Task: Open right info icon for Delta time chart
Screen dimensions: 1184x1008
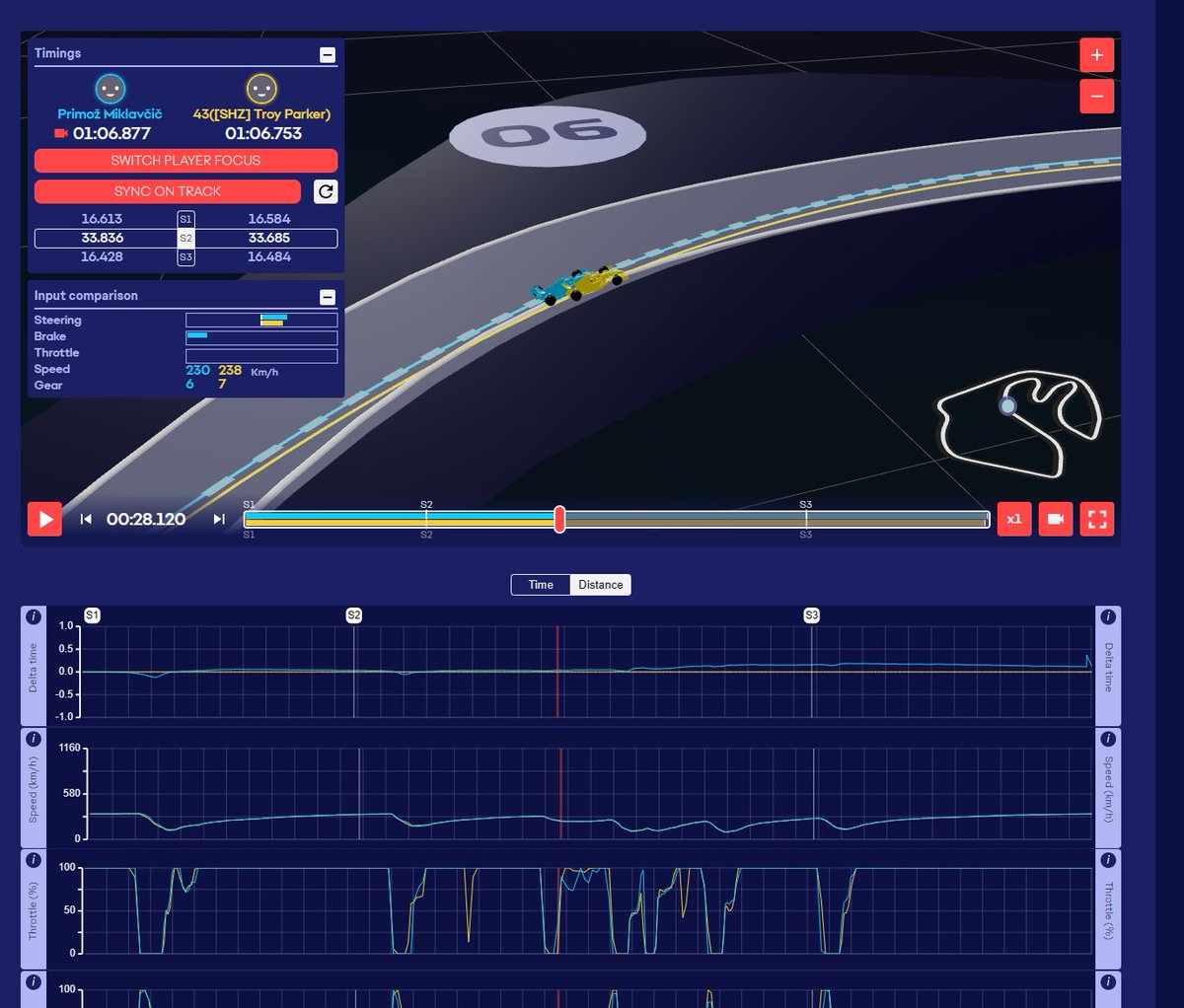Action: coord(1108,617)
